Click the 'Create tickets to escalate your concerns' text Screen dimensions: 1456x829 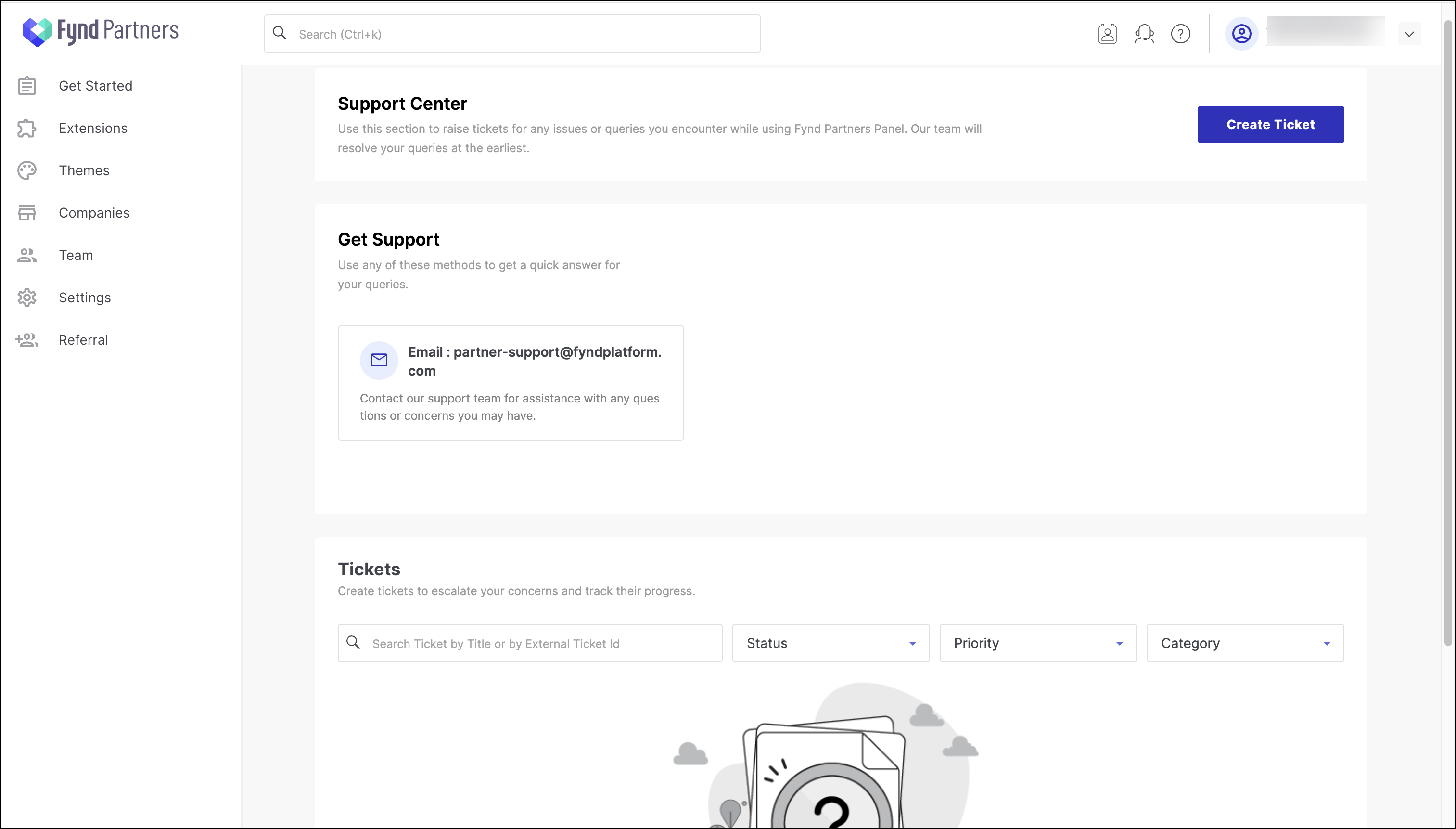click(x=516, y=591)
